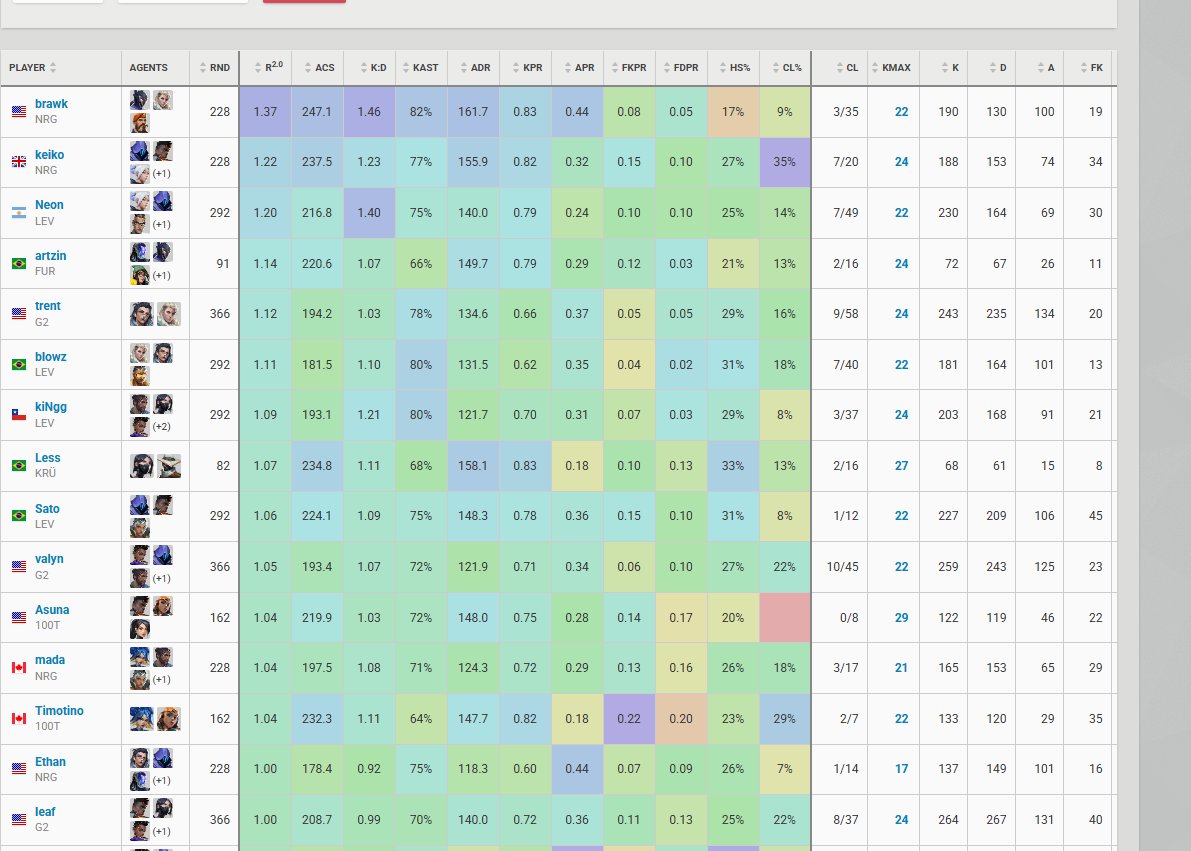Open trent's player profile link
Image resolution: width=1191 pixels, height=851 pixels.
48,305
